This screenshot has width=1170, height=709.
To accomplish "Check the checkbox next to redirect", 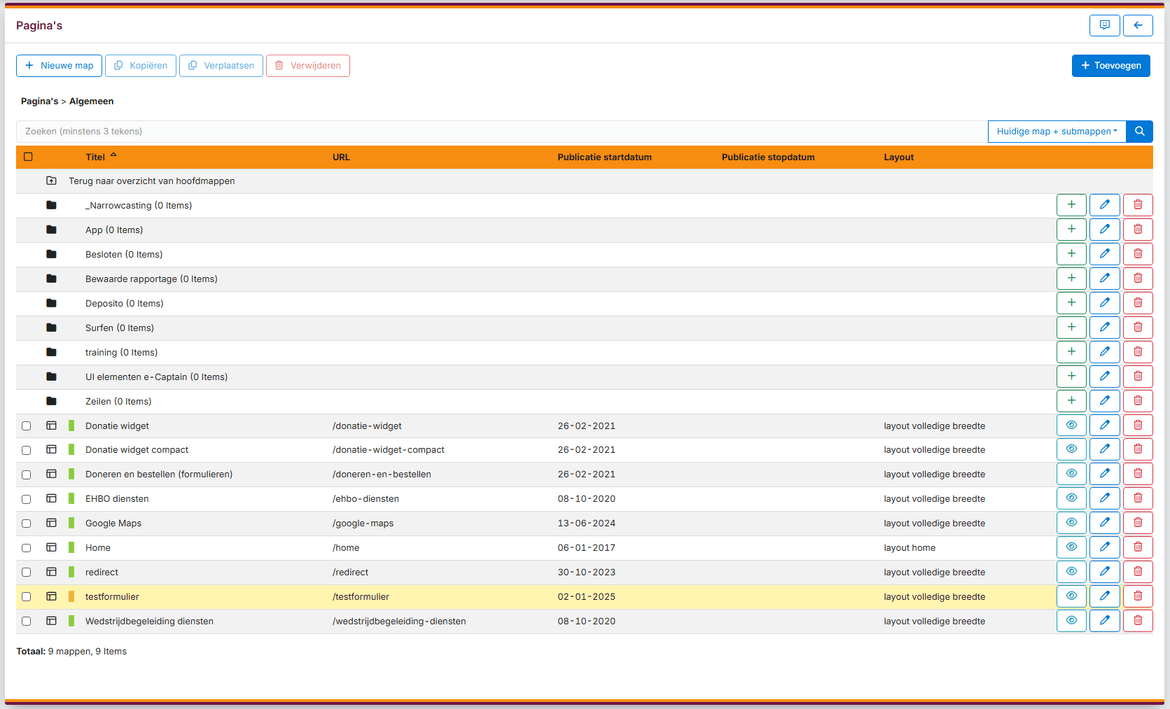I will click(26, 571).
